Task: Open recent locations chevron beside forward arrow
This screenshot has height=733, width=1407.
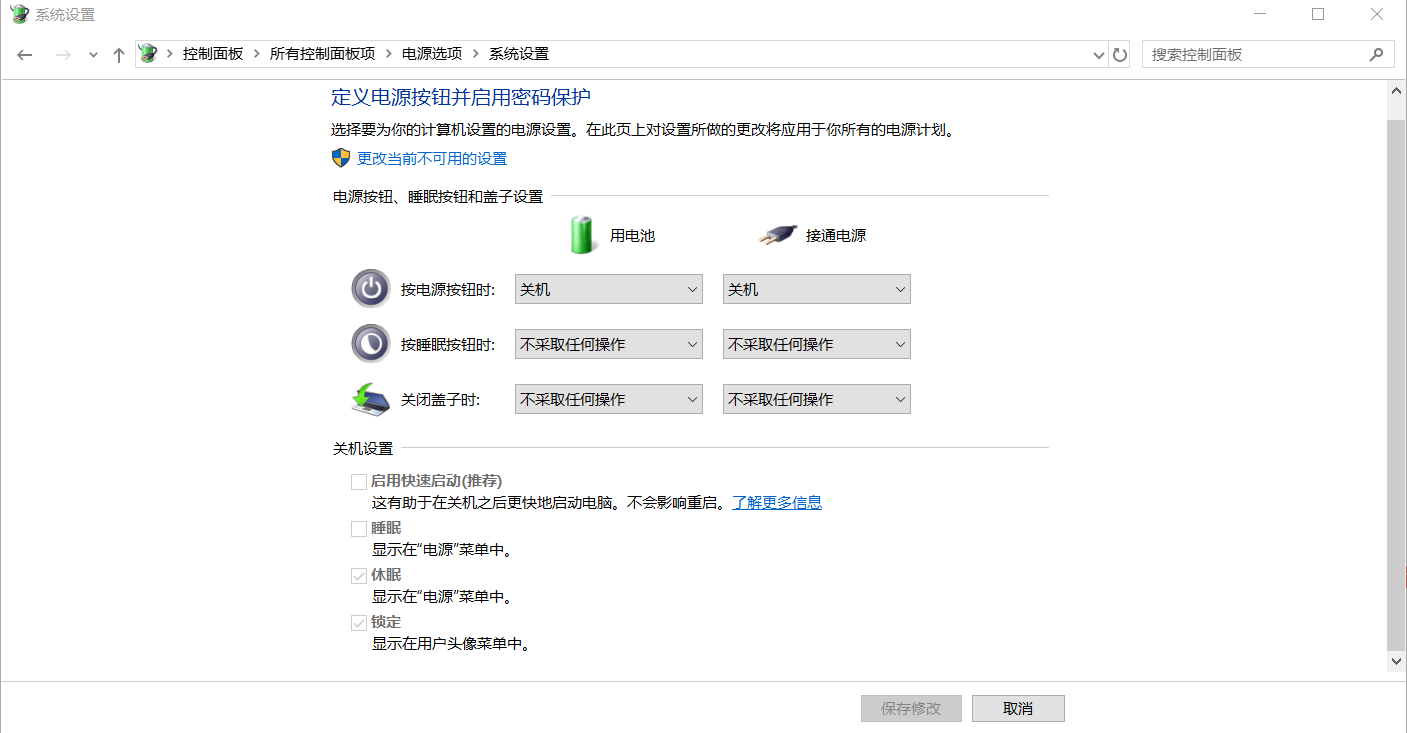Action: [x=93, y=55]
